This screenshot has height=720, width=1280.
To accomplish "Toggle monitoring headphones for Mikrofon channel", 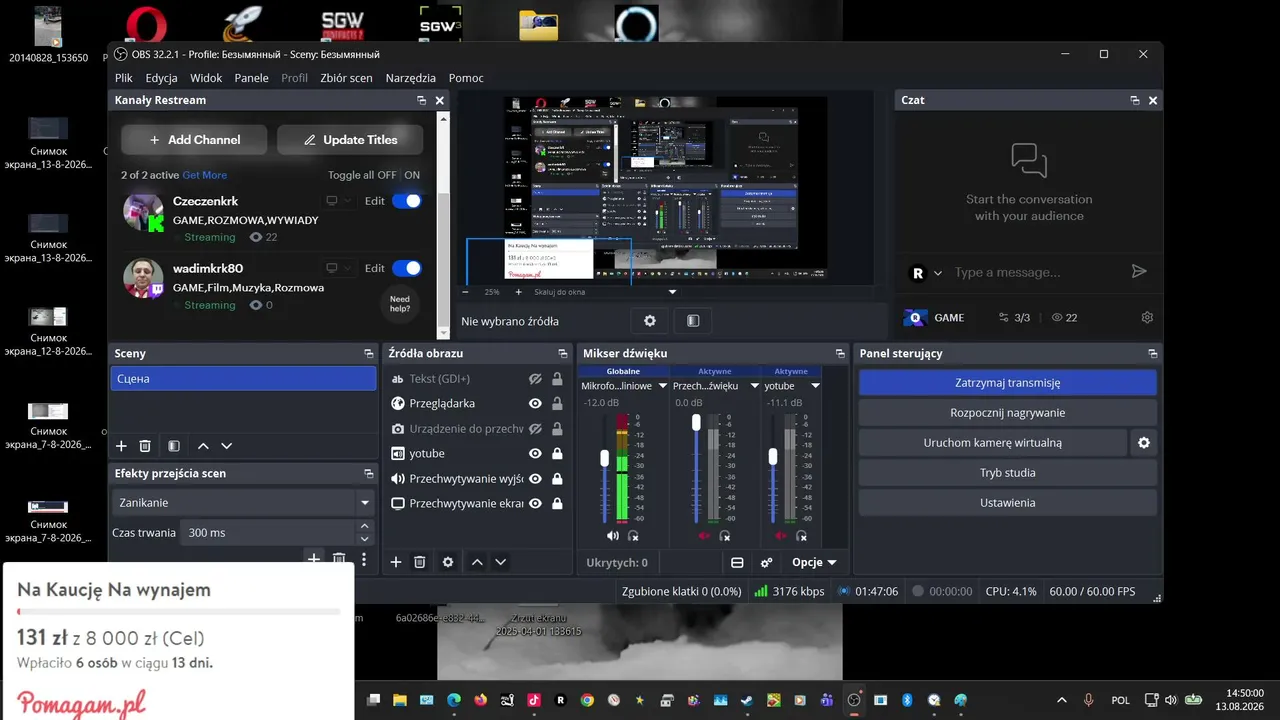I will [x=633, y=536].
